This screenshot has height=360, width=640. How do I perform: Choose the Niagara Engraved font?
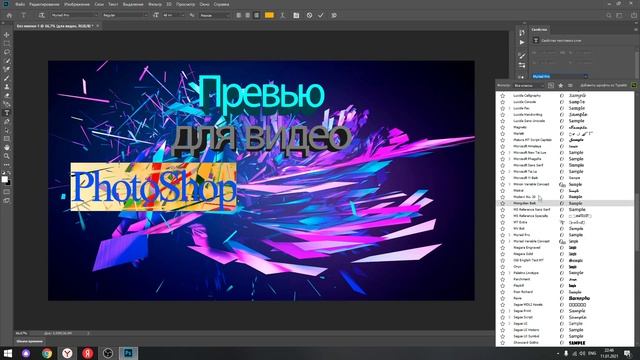(x=527, y=247)
